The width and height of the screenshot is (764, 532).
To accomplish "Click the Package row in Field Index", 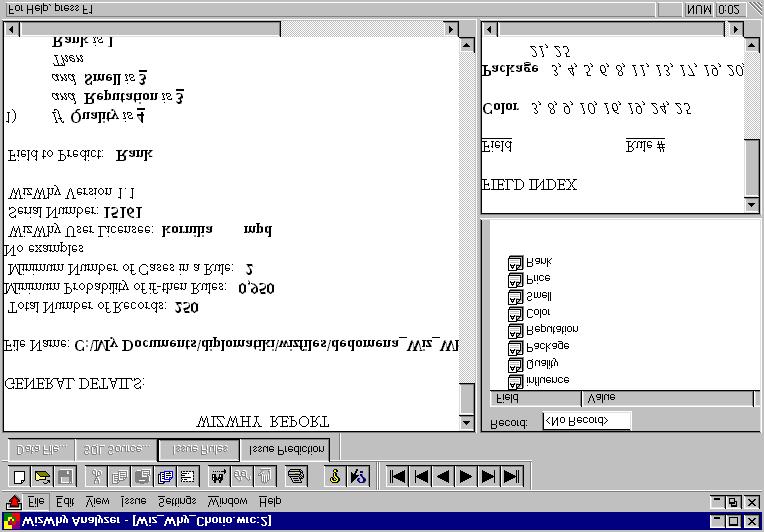I will pos(612,70).
